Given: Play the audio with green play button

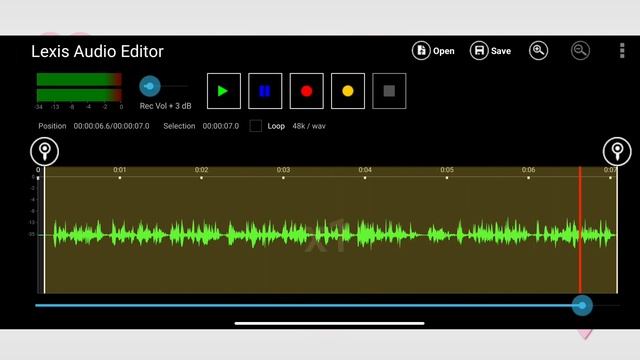Looking at the screenshot, I should point(224,91).
